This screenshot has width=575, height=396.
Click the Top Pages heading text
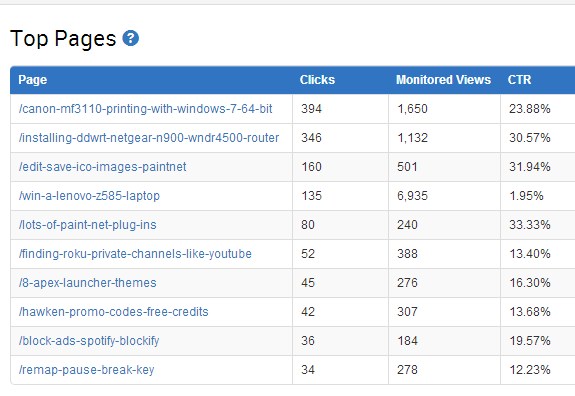(x=63, y=38)
